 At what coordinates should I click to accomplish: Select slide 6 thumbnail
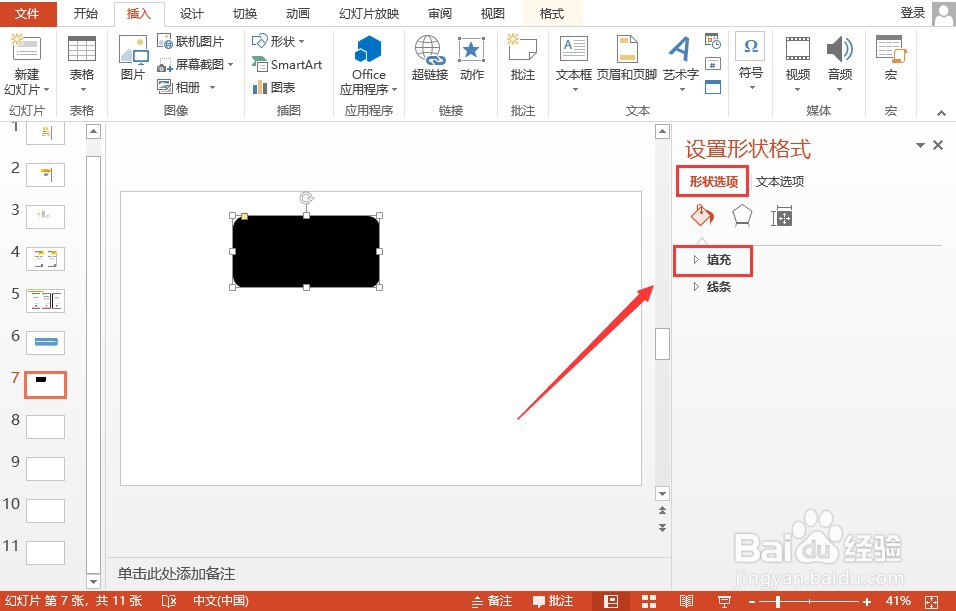[46, 342]
